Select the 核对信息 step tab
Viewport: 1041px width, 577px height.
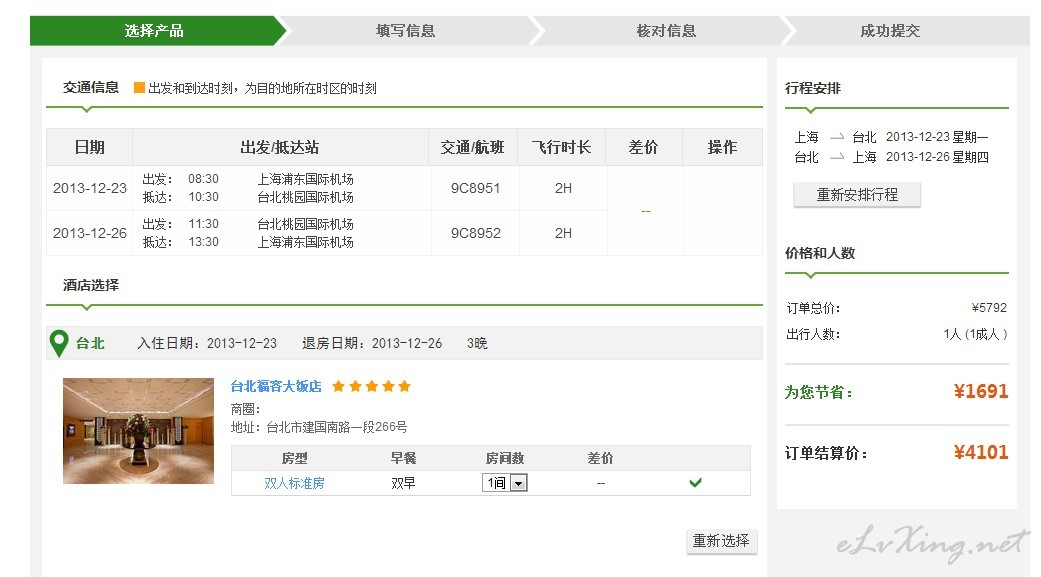point(666,31)
